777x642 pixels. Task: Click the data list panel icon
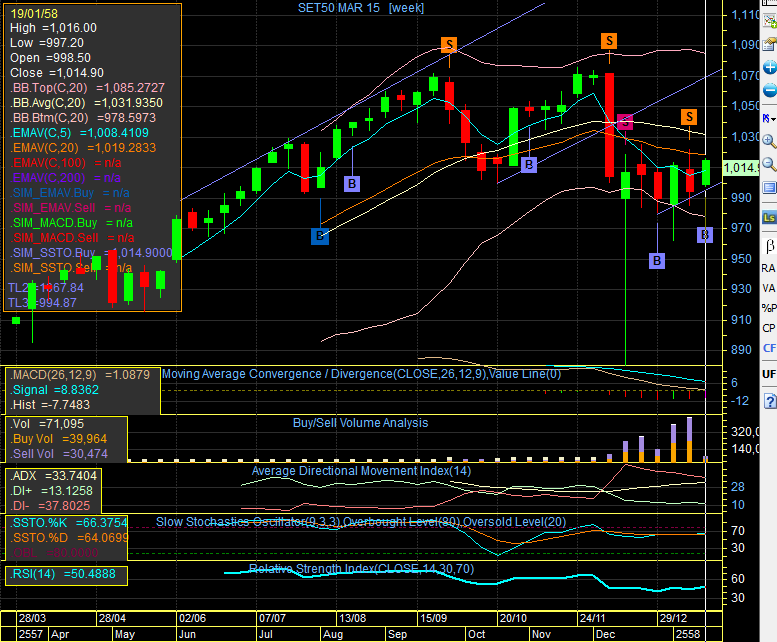pyautogui.click(x=769, y=188)
